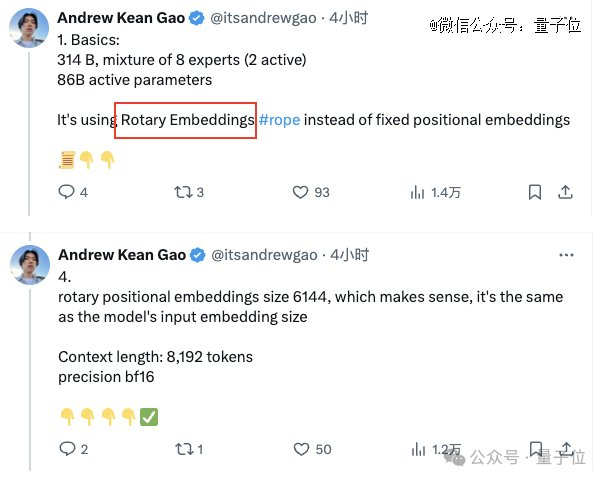The height and width of the screenshot is (481, 605).
Task: Open avatar thumbnail of the second tweet
Action: (31, 267)
